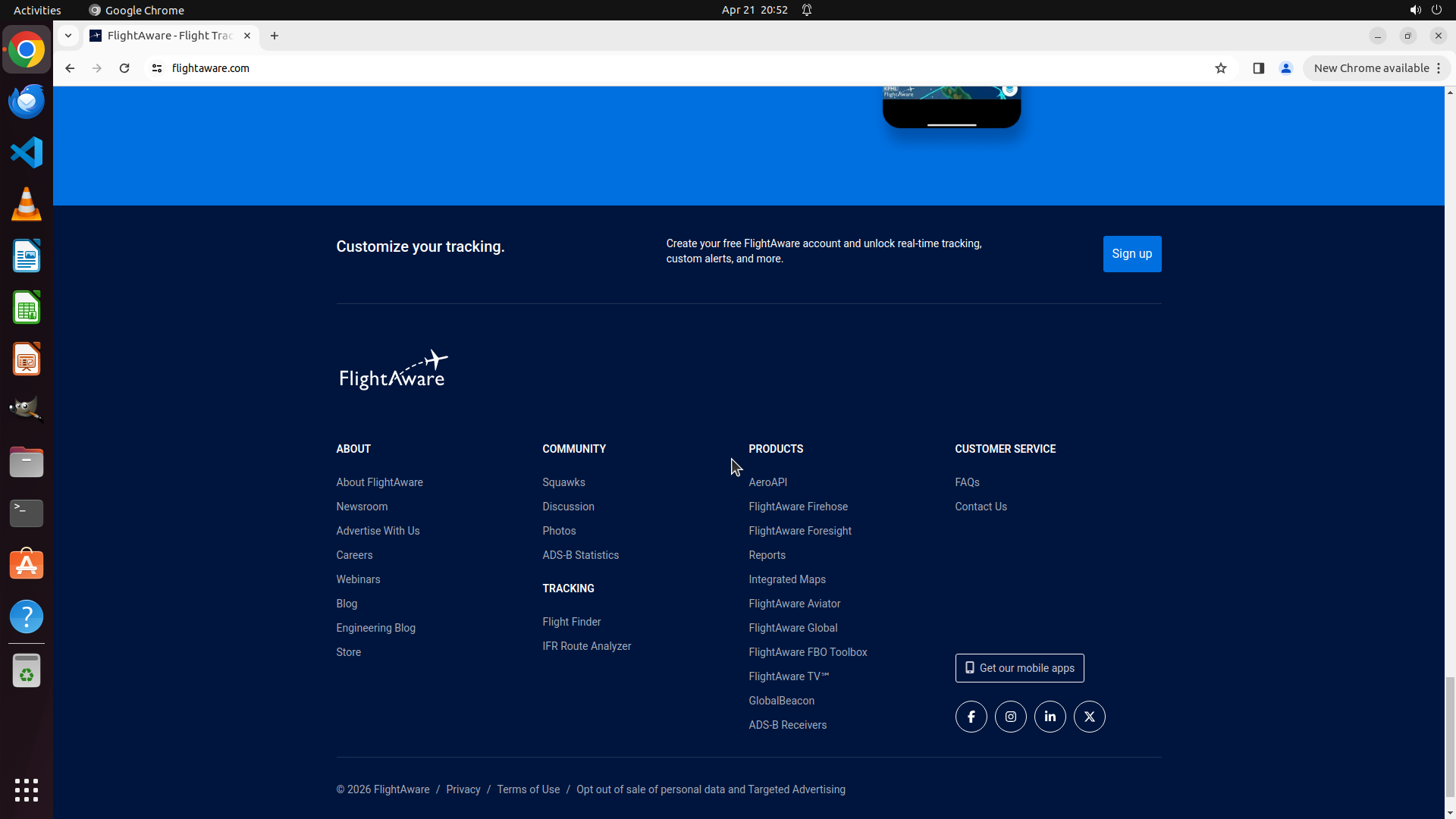Screen dimensions: 1456x819
Task: Open FlightAware Facebook page icon
Action: 971,717
